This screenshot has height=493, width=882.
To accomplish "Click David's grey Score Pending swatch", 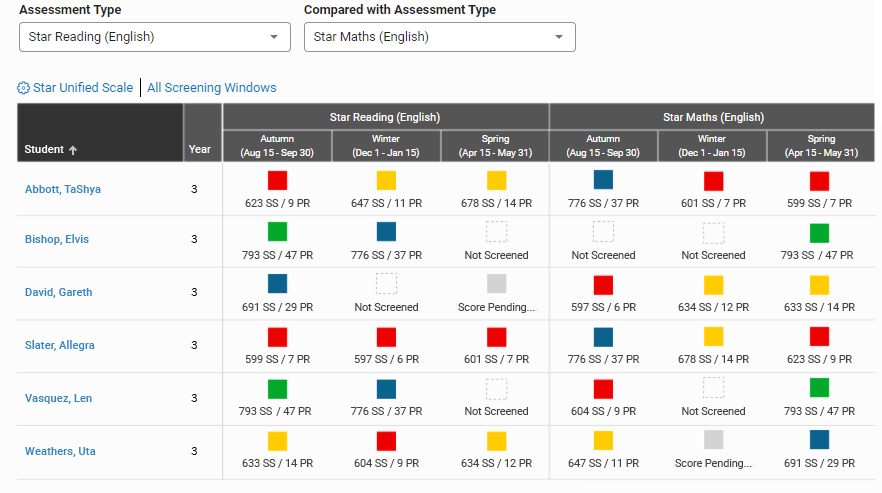I will point(497,284).
